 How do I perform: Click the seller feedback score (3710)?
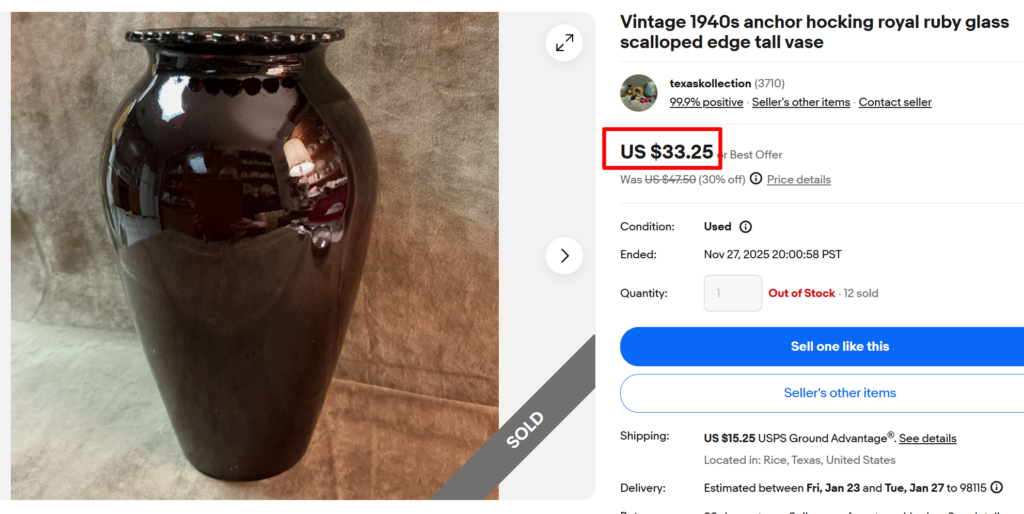click(x=769, y=83)
